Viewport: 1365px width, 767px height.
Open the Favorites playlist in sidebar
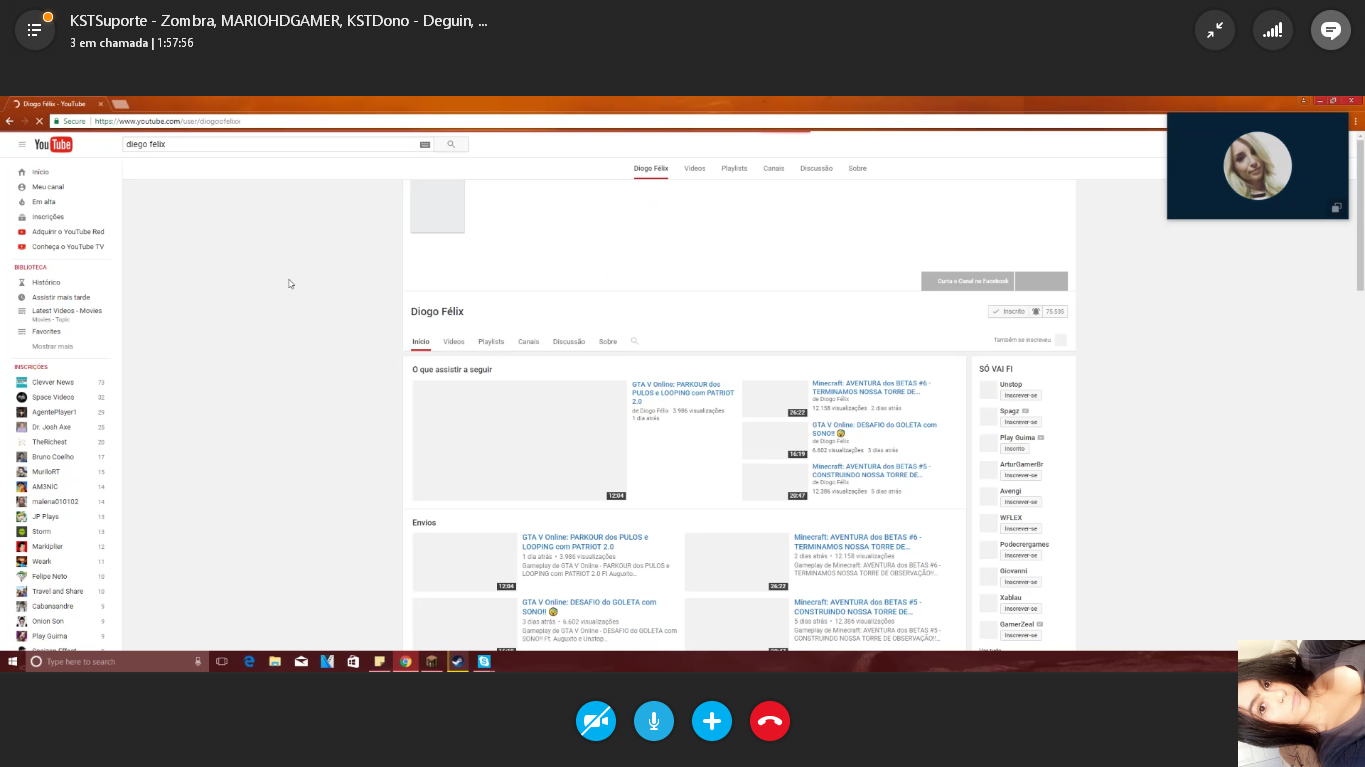(x=46, y=332)
